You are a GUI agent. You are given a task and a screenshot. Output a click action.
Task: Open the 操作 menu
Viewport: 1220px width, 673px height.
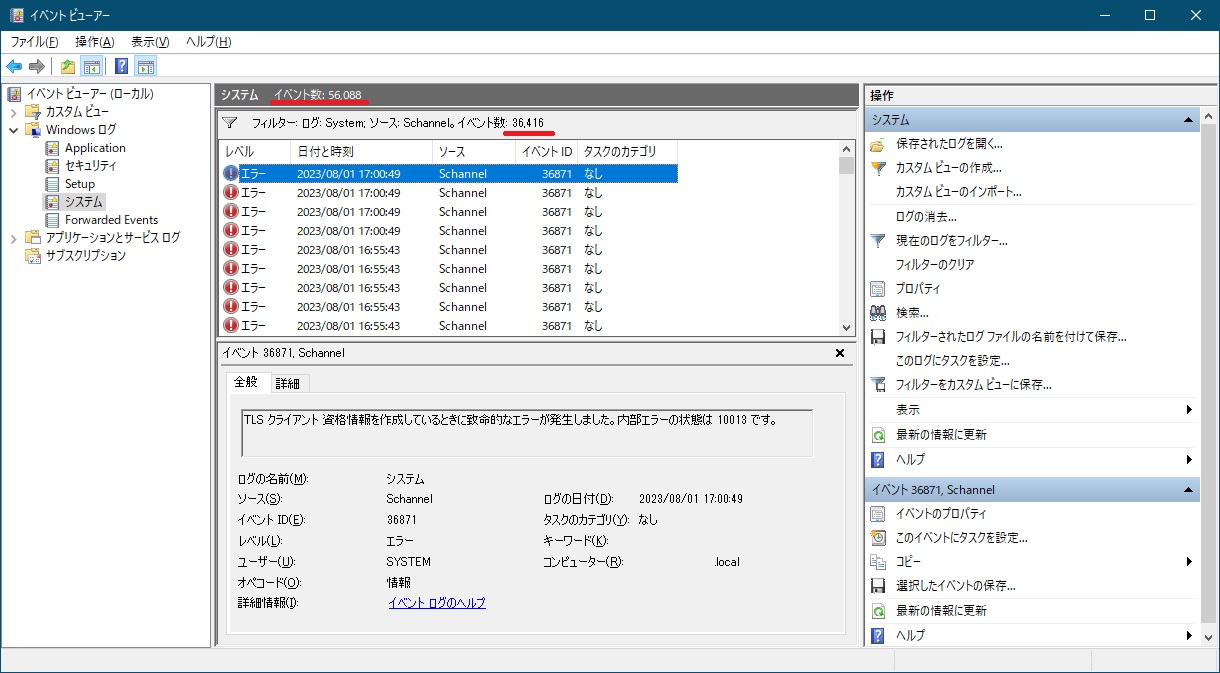pos(93,42)
